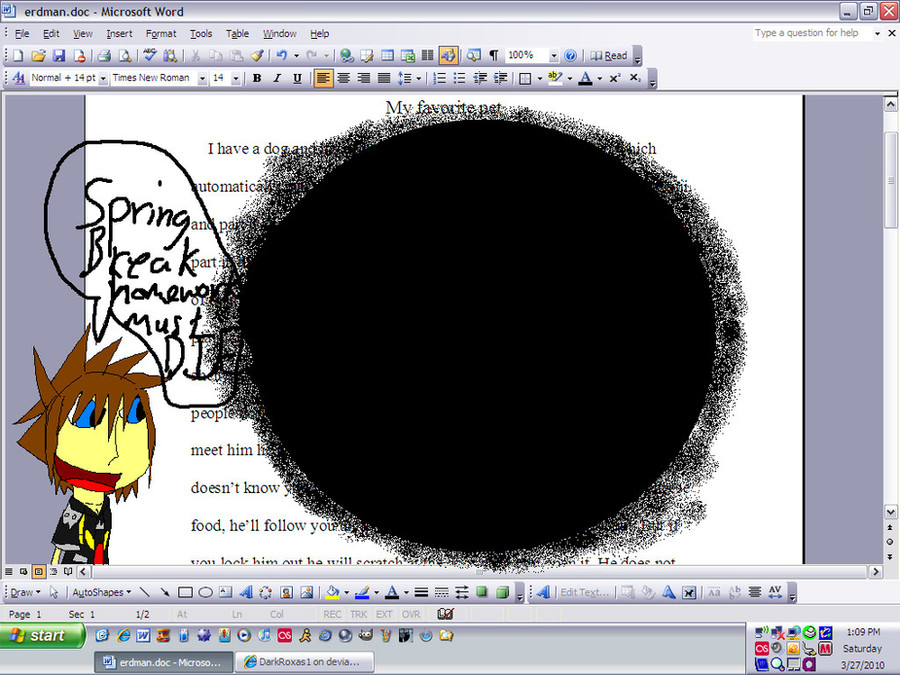The width and height of the screenshot is (900, 675).
Task: Apply Line Color in Drawing toolbar
Action: tap(362, 592)
